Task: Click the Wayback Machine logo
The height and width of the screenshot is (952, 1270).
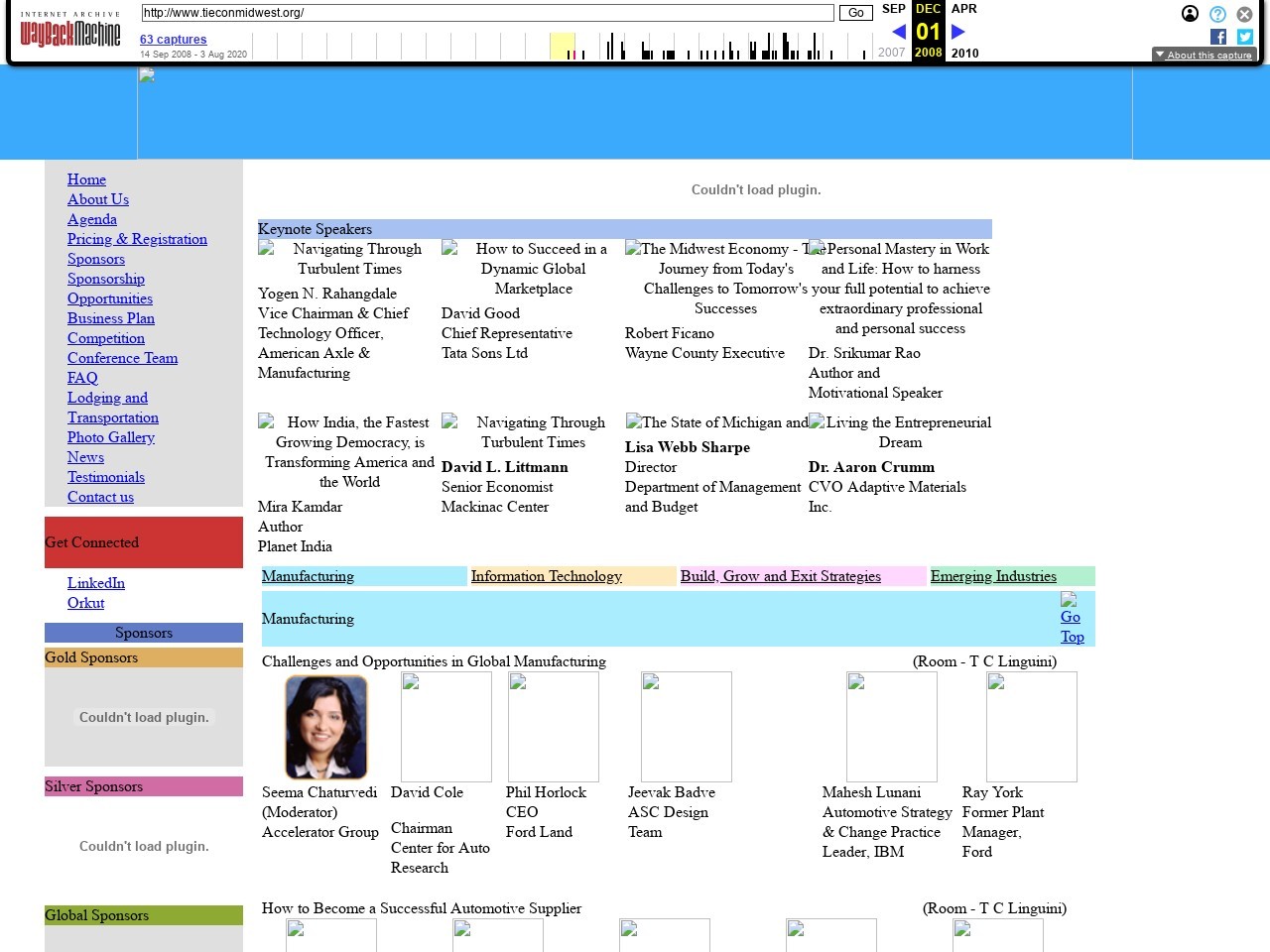Action: [x=69, y=33]
